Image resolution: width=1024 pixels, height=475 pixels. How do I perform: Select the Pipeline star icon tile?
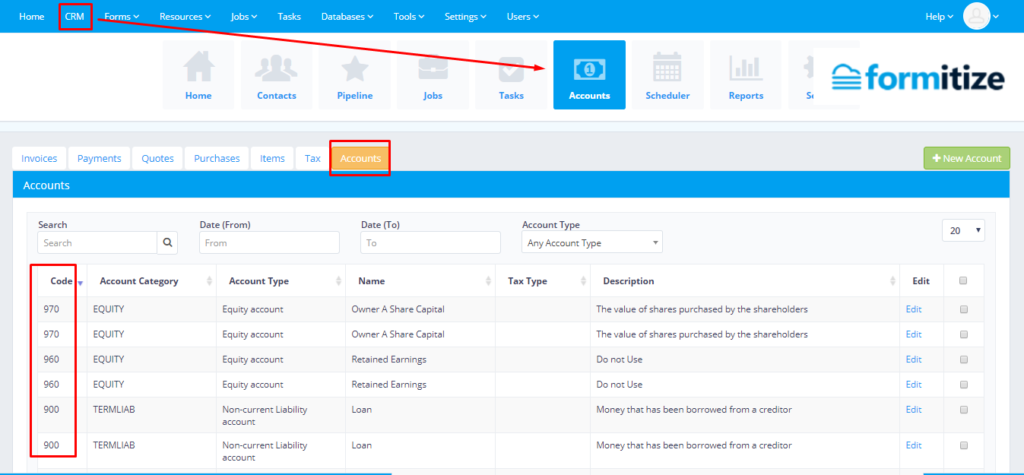click(354, 75)
